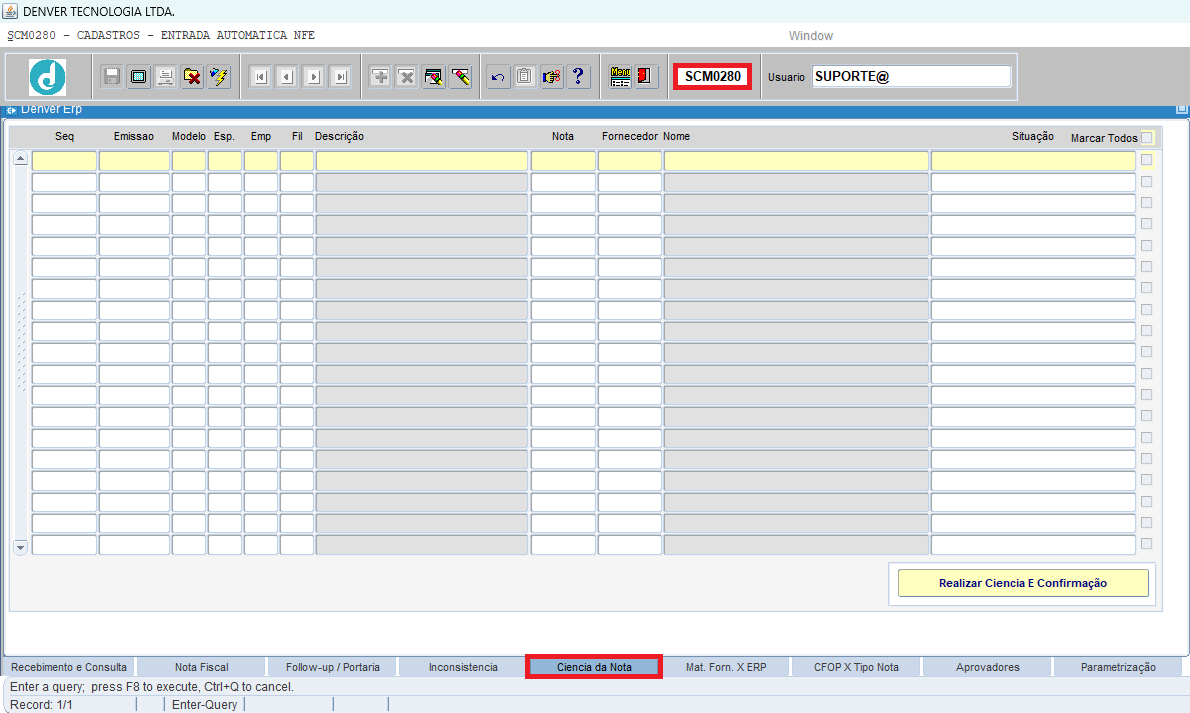
Task: Switch to the Parametrização tab
Action: [1118, 667]
